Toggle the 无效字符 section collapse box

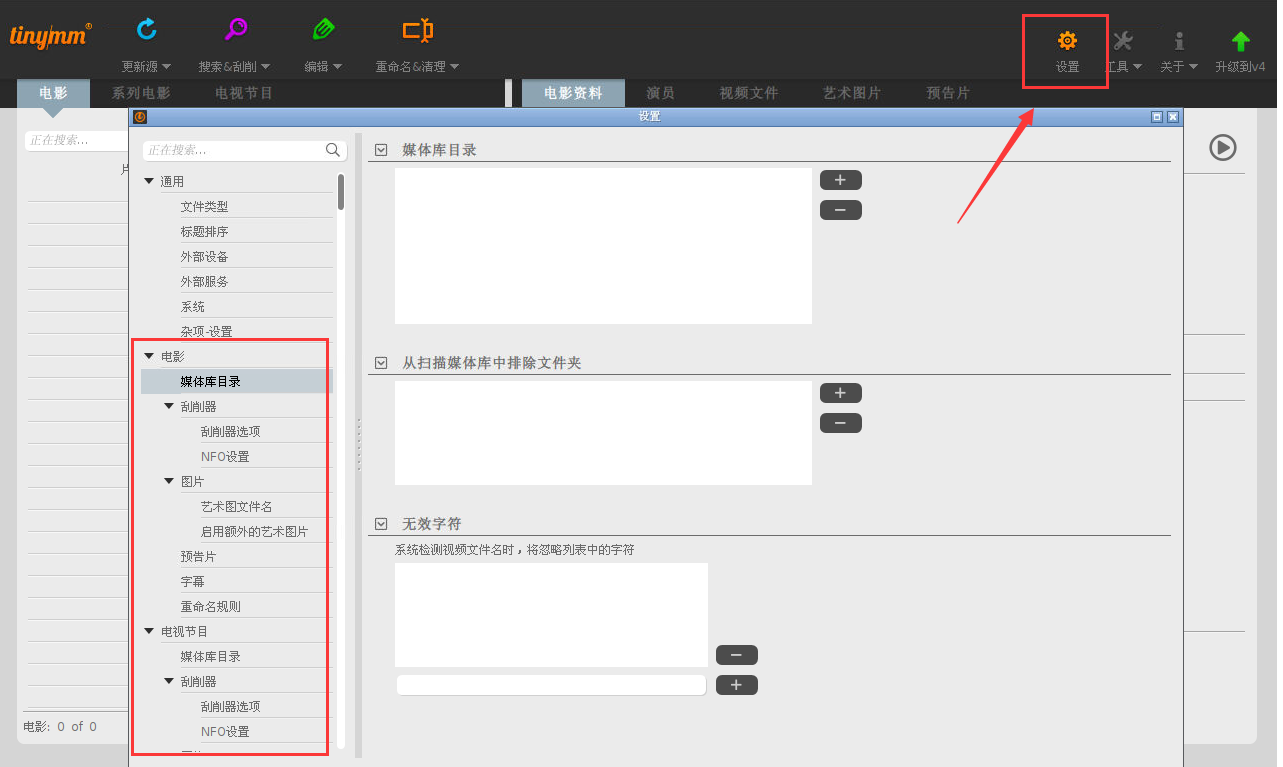coord(381,524)
